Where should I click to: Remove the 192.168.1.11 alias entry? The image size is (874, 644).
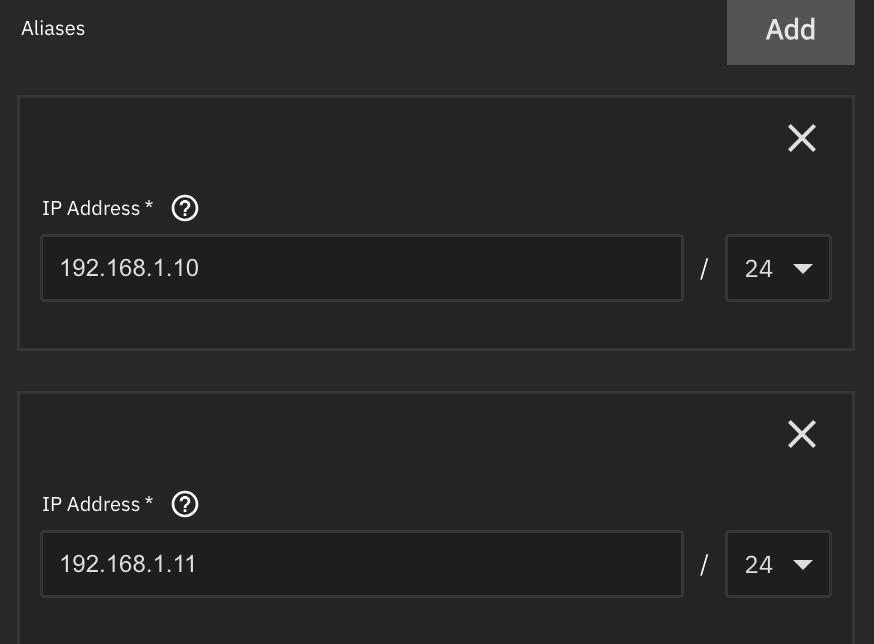click(x=802, y=434)
